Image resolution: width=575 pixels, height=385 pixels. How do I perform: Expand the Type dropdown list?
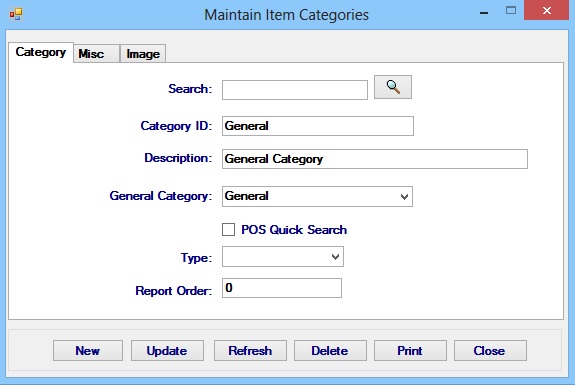(283, 256)
